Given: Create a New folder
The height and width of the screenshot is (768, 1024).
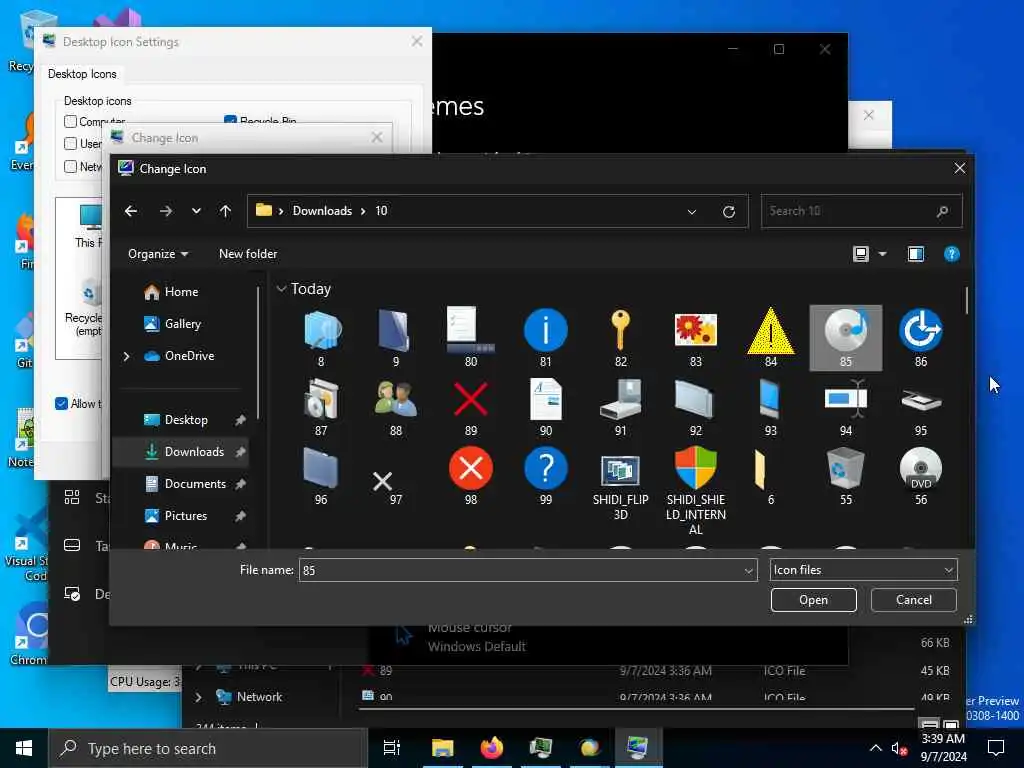Looking at the screenshot, I should (248, 254).
